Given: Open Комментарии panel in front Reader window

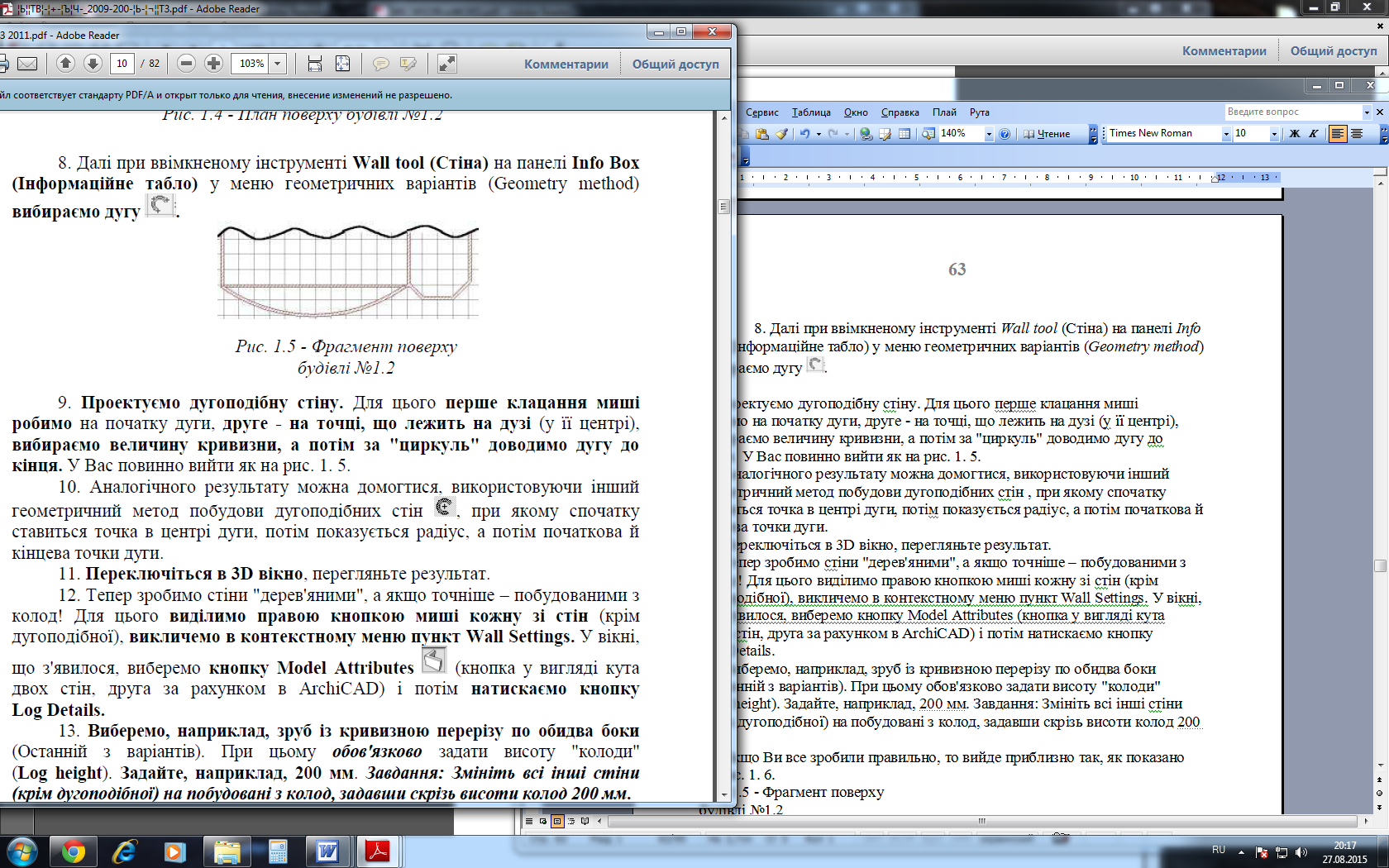Looking at the screenshot, I should (566, 64).
